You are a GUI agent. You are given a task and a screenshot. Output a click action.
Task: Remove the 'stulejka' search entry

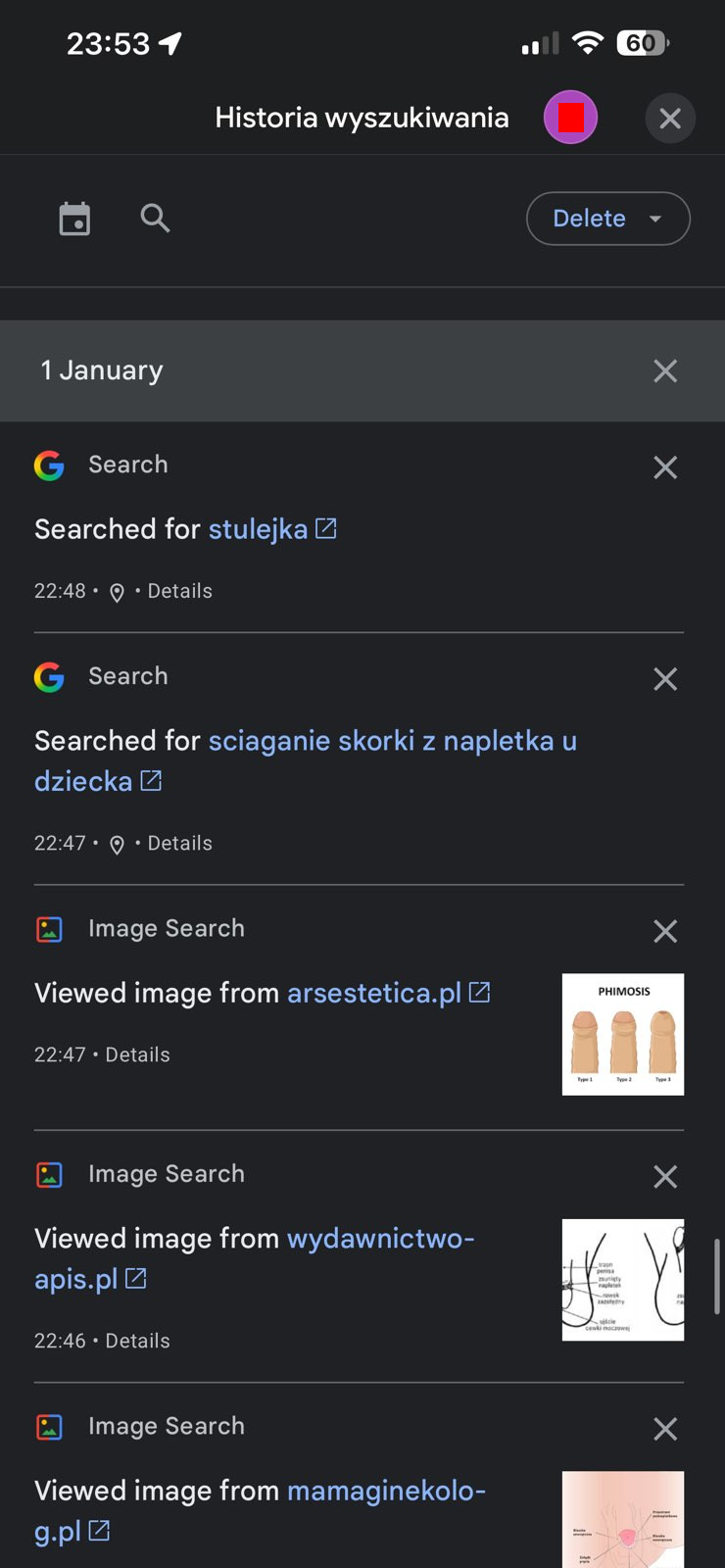click(x=665, y=467)
